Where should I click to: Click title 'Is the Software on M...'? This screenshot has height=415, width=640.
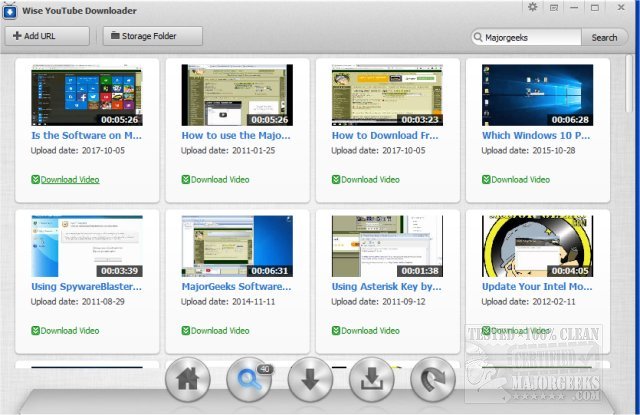click(x=87, y=135)
